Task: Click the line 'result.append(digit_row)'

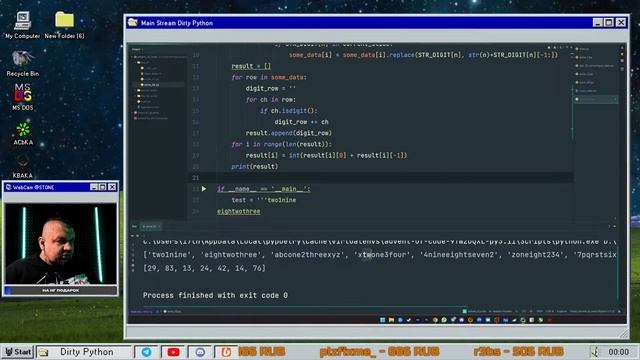Action: [x=289, y=133]
